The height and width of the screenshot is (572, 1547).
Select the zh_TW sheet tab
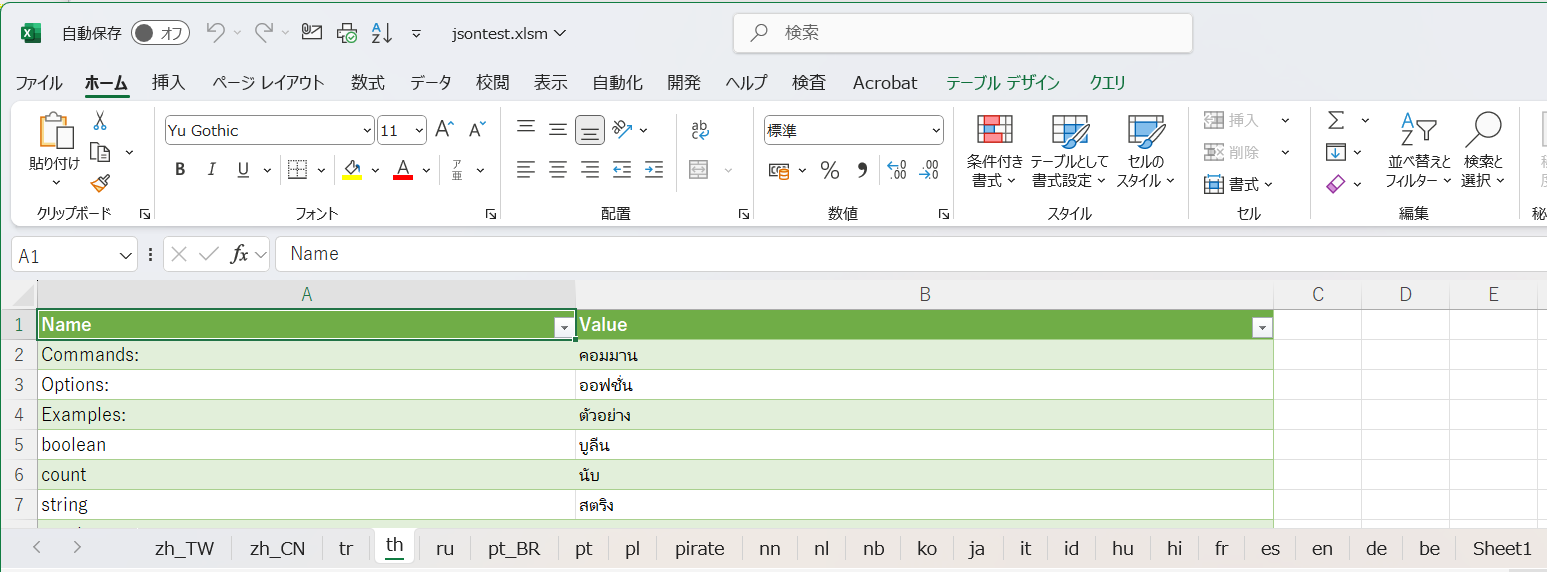pyautogui.click(x=185, y=548)
